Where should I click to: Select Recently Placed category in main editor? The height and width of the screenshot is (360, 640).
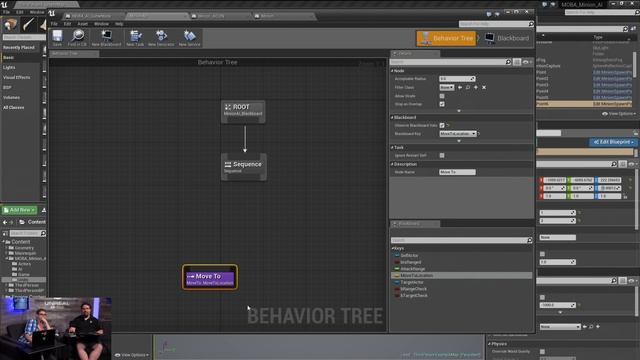coord(19,47)
